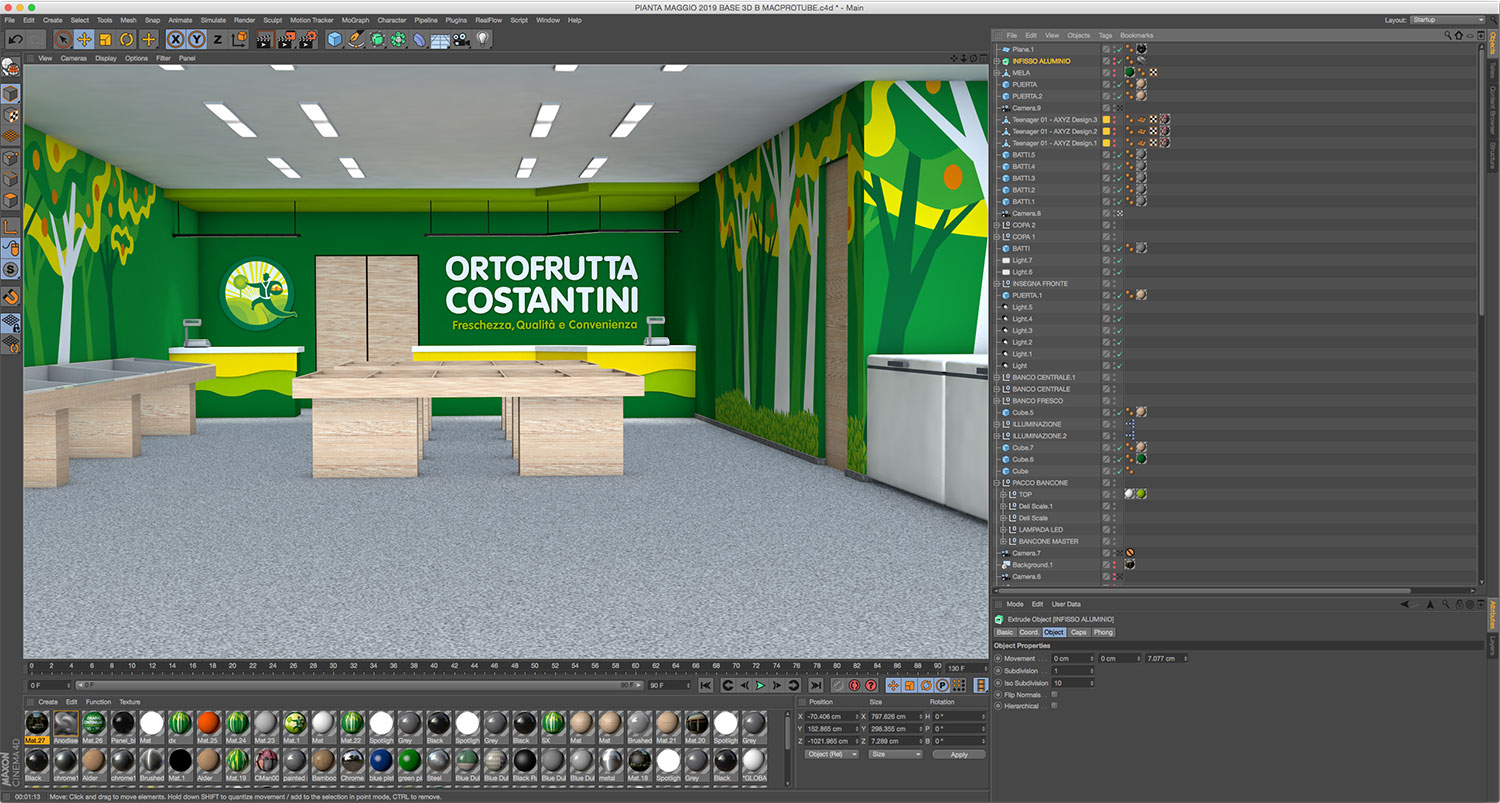Image resolution: width=1500 pixels, height=803 pixels.
Task: Toggle the Y axis lock
Action: click(197, 39)
